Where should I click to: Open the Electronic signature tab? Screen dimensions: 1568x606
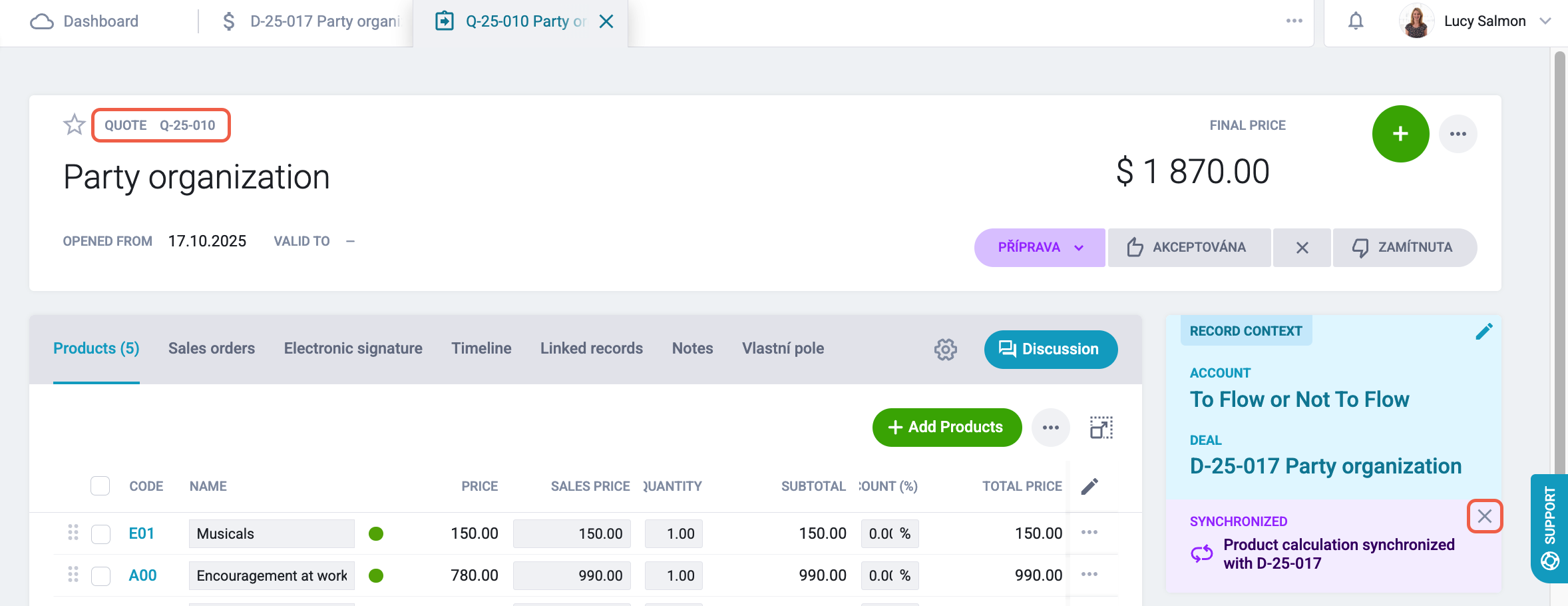(353, 348)
